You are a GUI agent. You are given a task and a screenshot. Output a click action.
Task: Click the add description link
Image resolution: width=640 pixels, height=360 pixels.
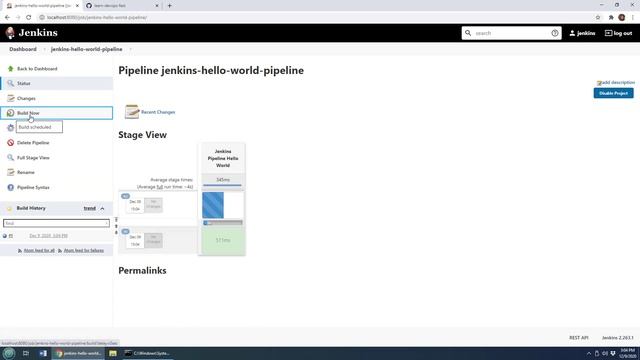[618, 82]
